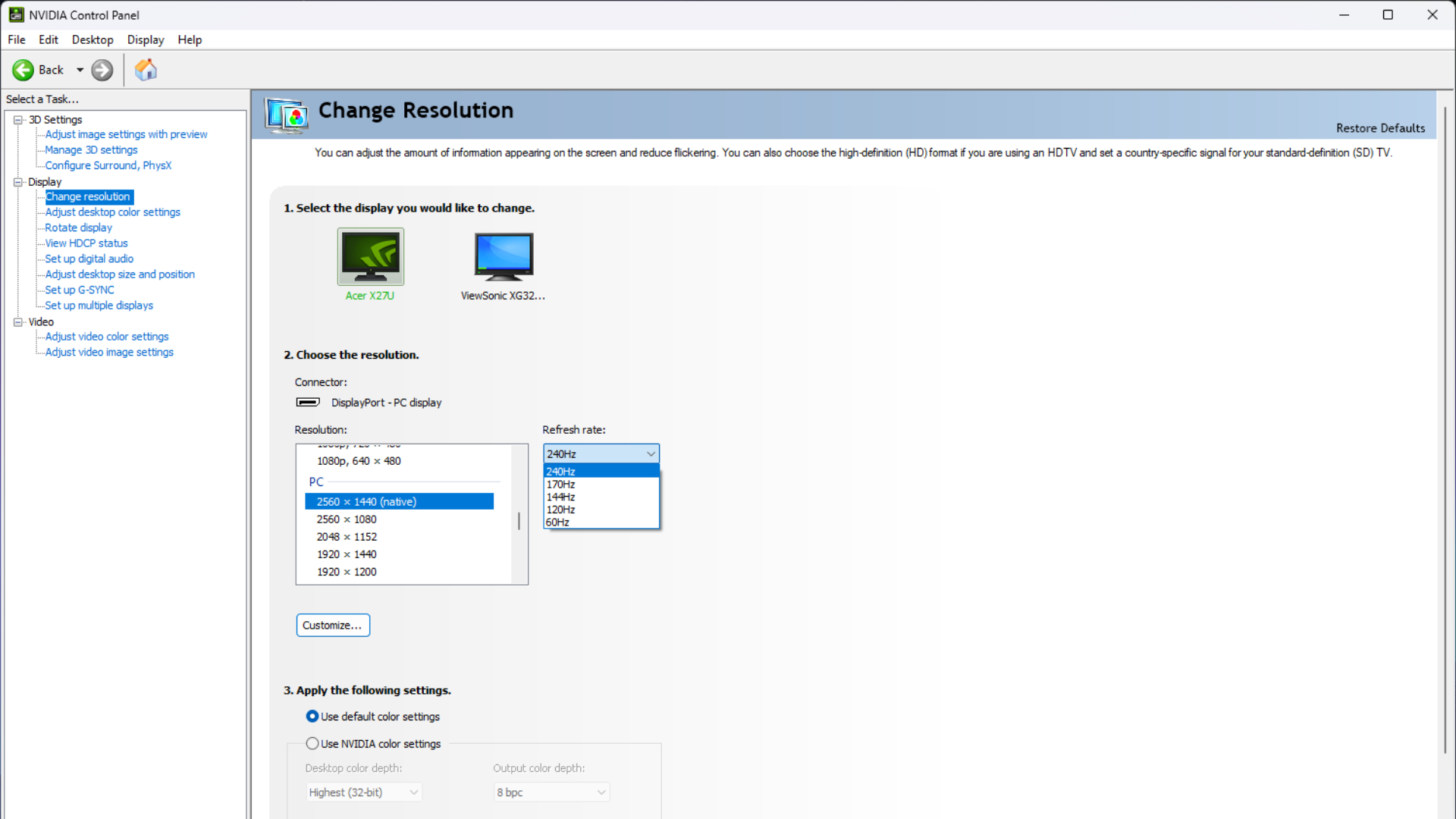
Task: Click the Back navigation arrow icon
Action: point(23,70)
